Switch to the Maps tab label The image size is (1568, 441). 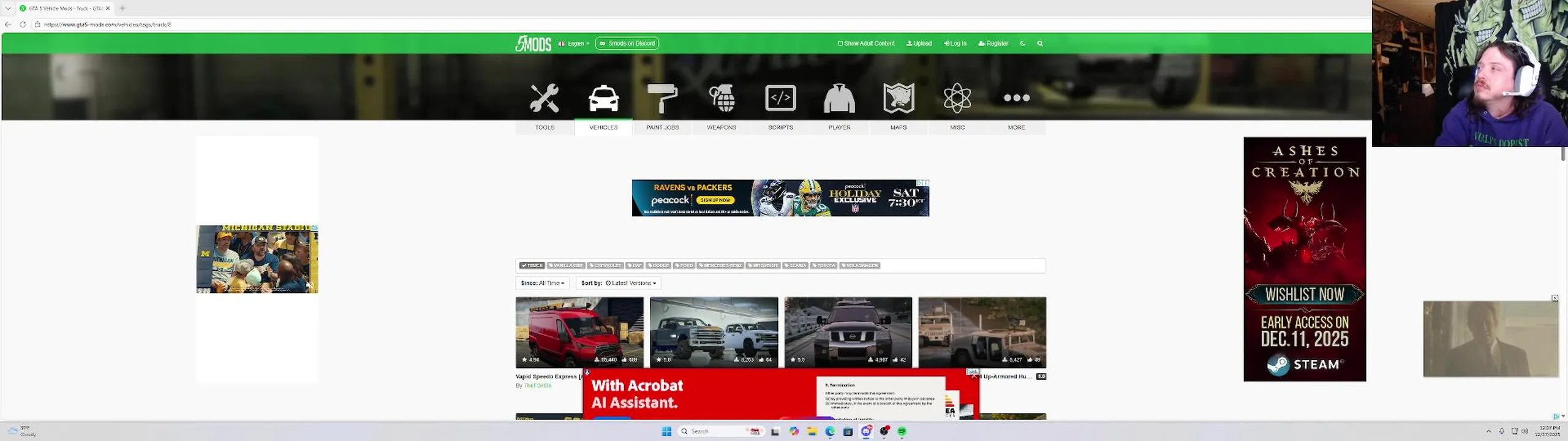899,127
